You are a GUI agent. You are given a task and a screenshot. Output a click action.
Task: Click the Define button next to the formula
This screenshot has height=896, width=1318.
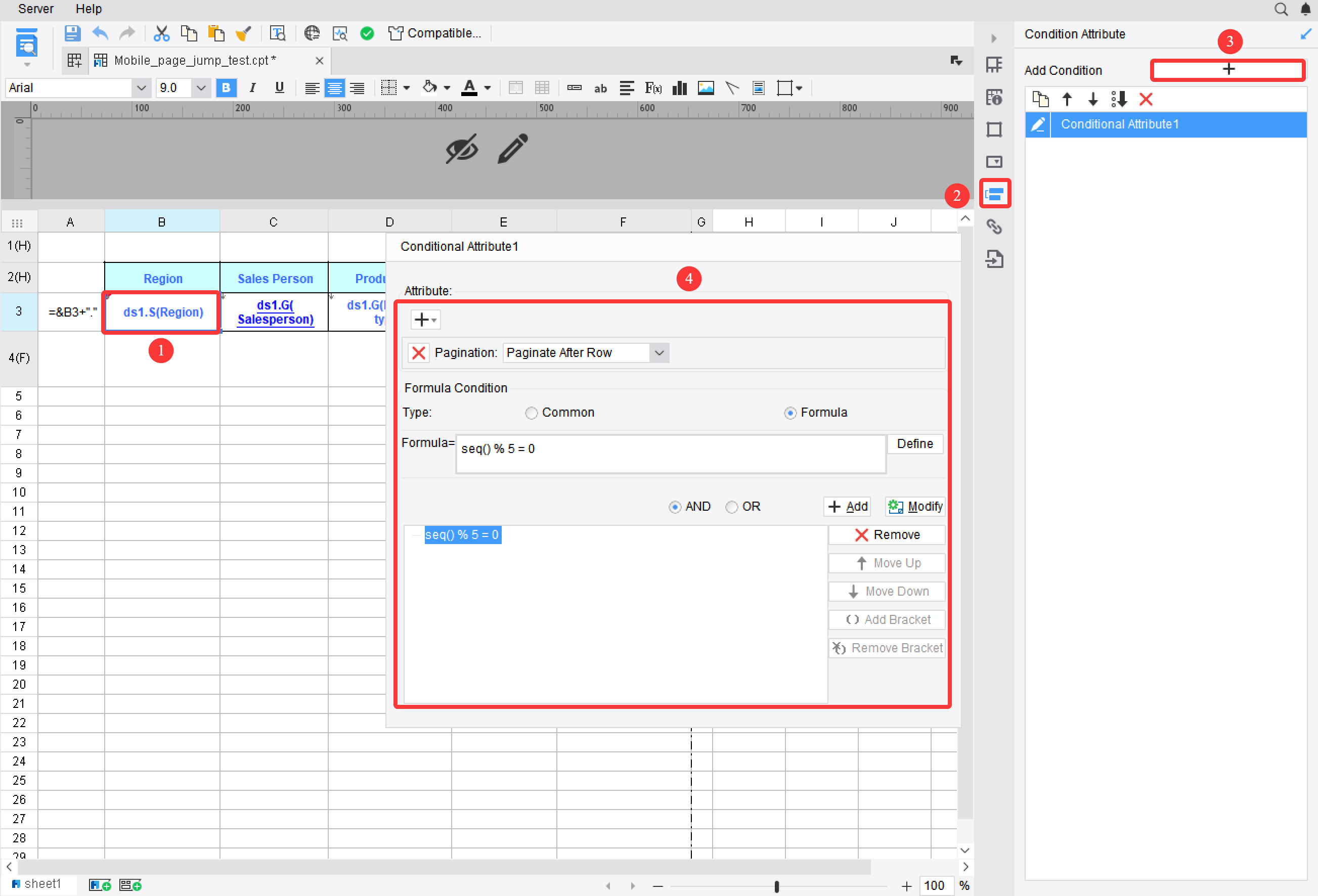point(915,443)
